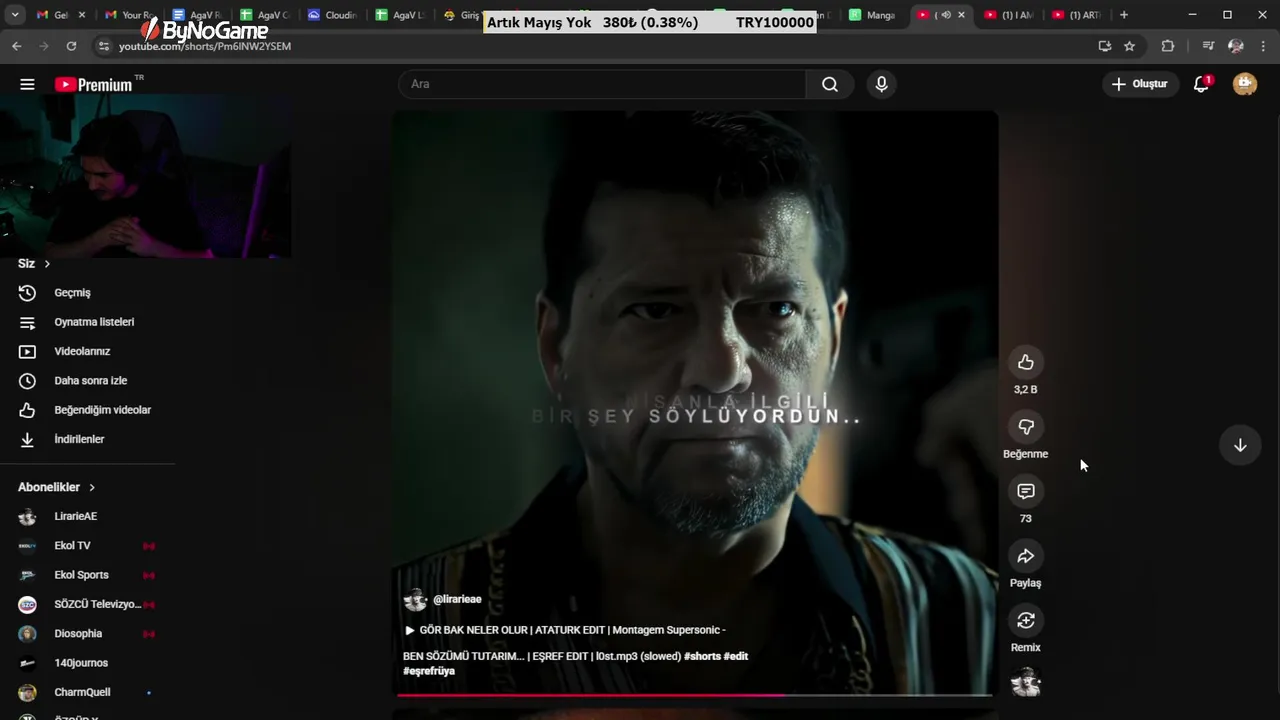Open YouTube account avatar menu
Viewport: 1280px width, 720px height.
(1245, 84)
